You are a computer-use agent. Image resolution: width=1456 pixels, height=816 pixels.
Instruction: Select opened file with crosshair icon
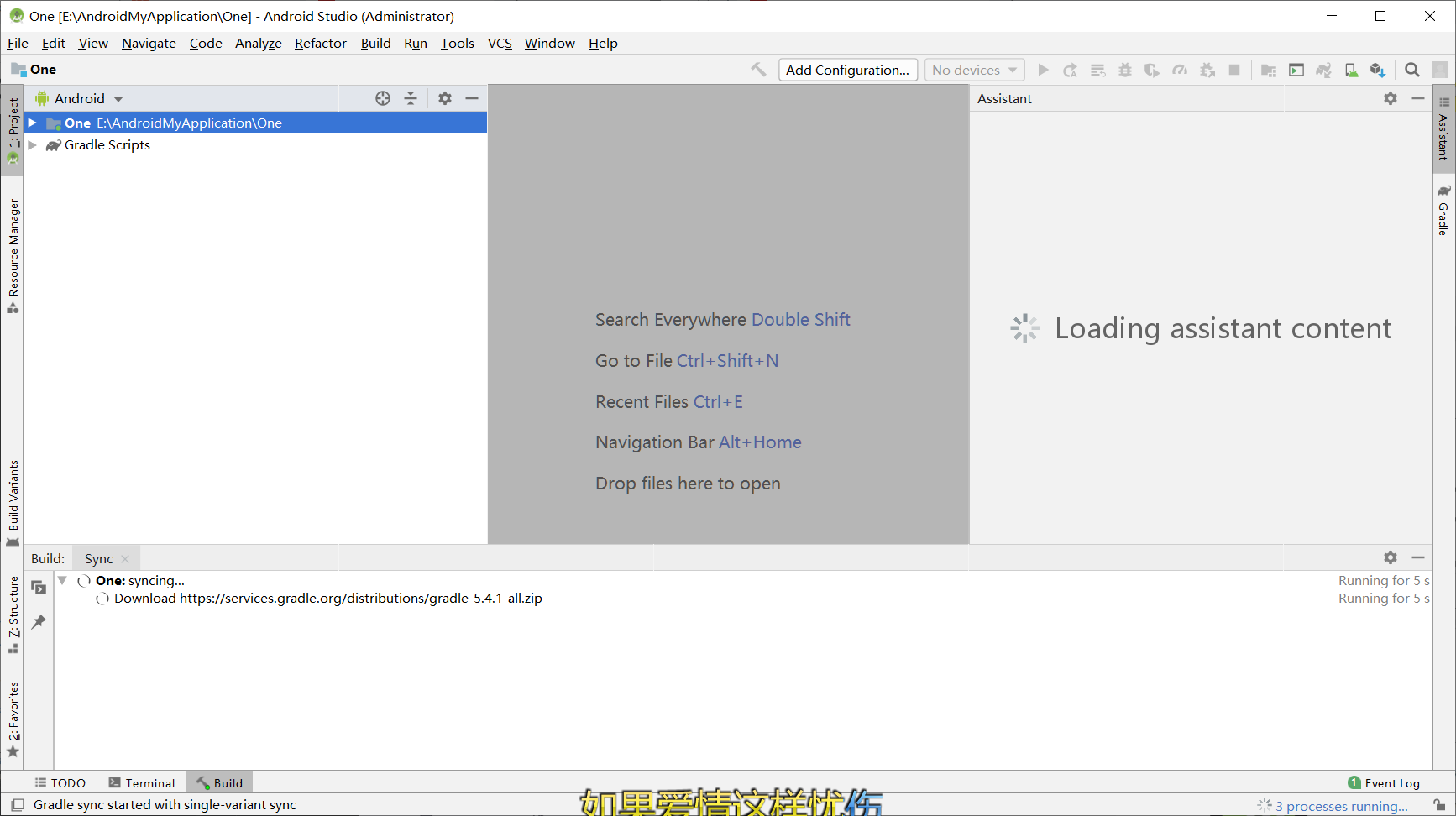pos(383,98)
